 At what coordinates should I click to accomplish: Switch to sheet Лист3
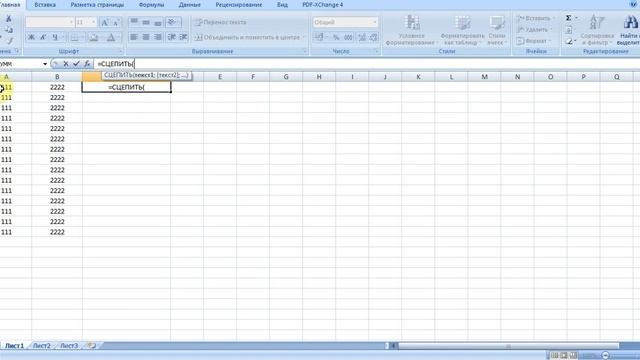[69, 346]
